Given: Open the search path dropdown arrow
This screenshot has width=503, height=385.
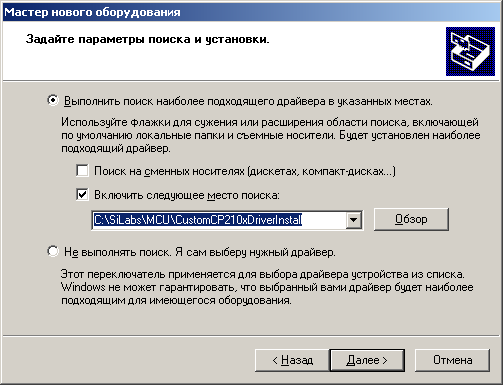Looking at the screenshot, I should [353, 220].
